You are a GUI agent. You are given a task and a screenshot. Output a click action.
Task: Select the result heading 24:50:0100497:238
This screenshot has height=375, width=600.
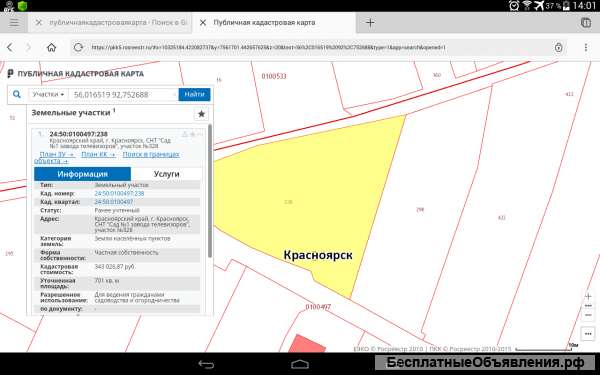tap(78, 134)
